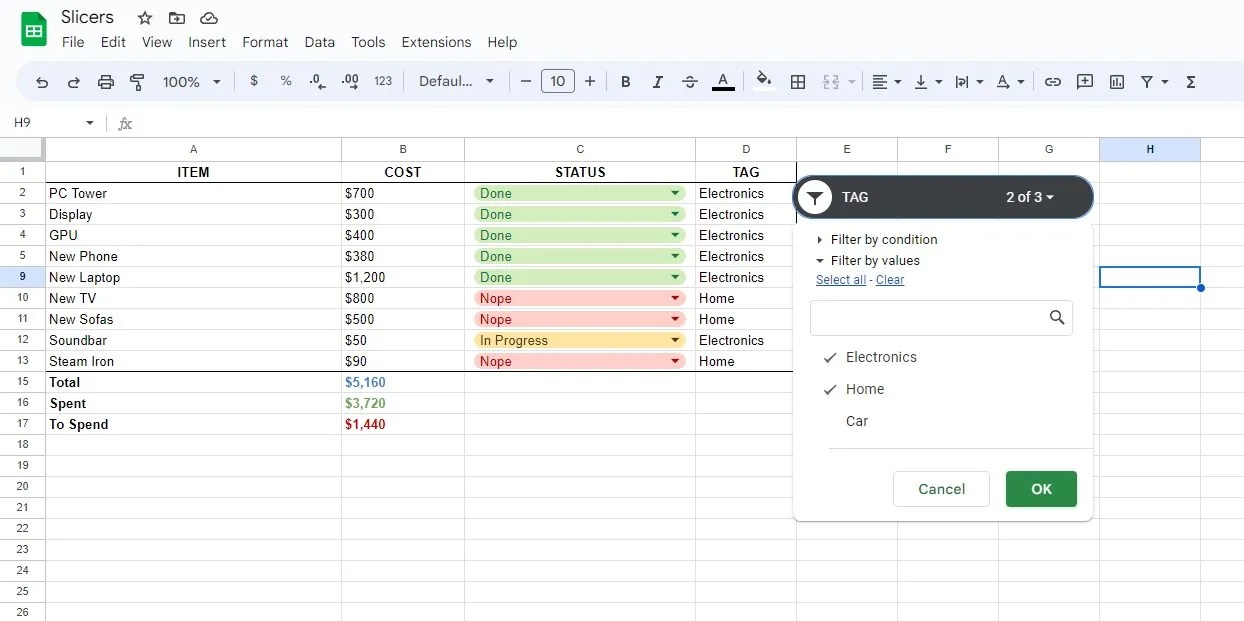Open the Borders tool
The image size is (1244, 621).
(x=798, y=82)
